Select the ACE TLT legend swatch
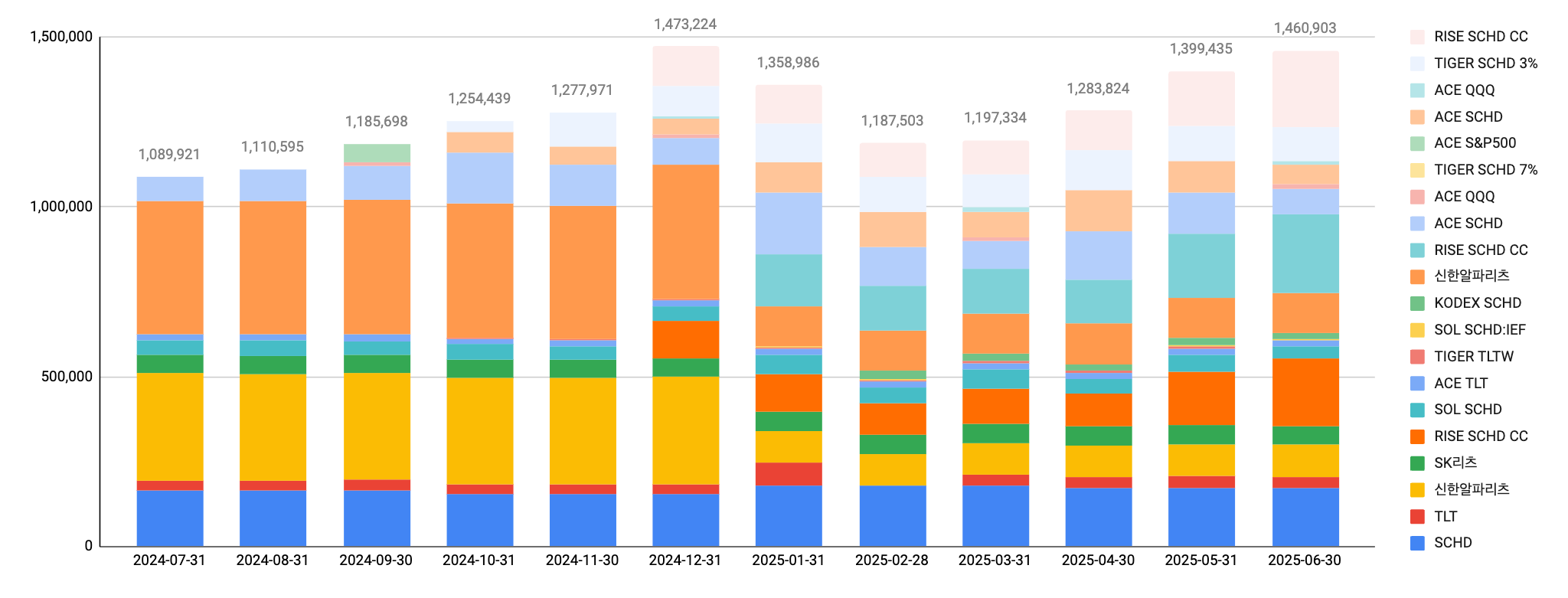Image resolution: width=1568 pixels, height=598 pixels. coord(1417,384)
